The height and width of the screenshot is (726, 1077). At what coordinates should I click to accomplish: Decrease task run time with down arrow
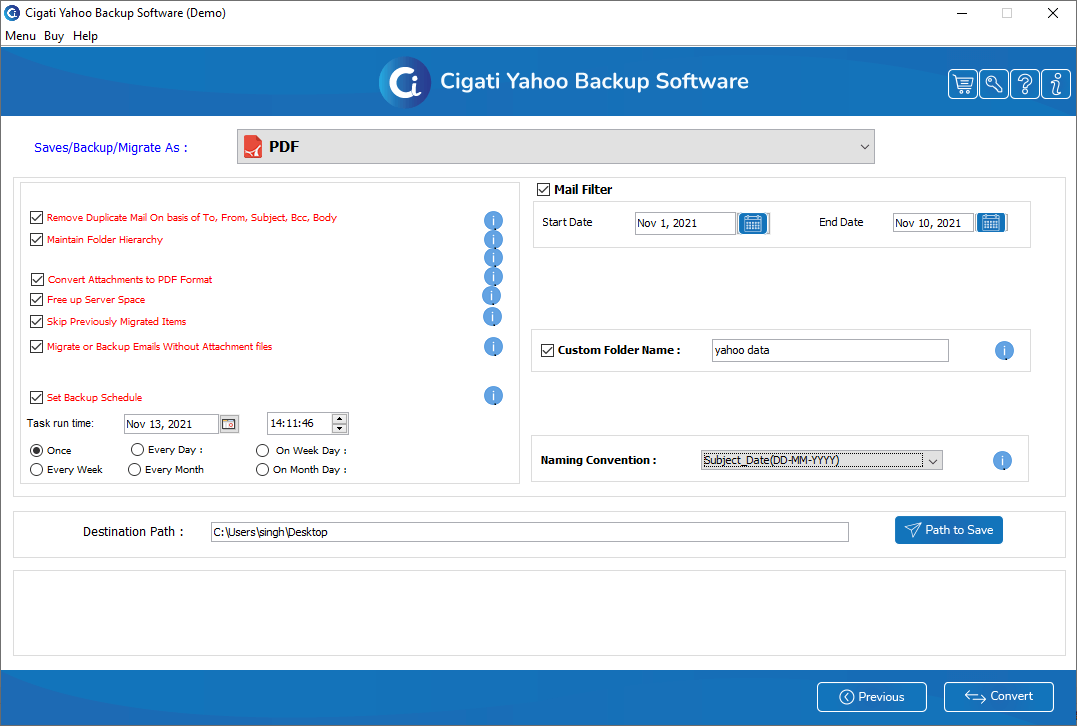tap(339, 429)
